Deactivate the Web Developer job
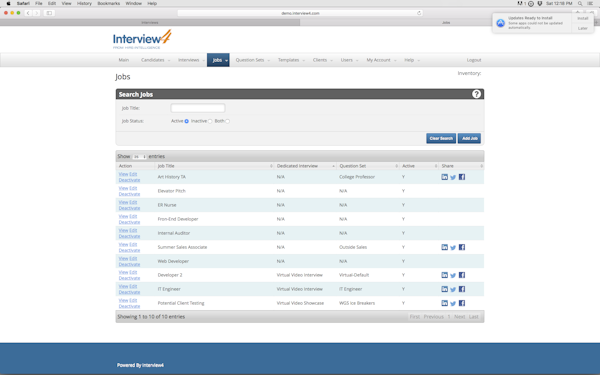This screenshot has height=375, width=600. tap(129, 264)
